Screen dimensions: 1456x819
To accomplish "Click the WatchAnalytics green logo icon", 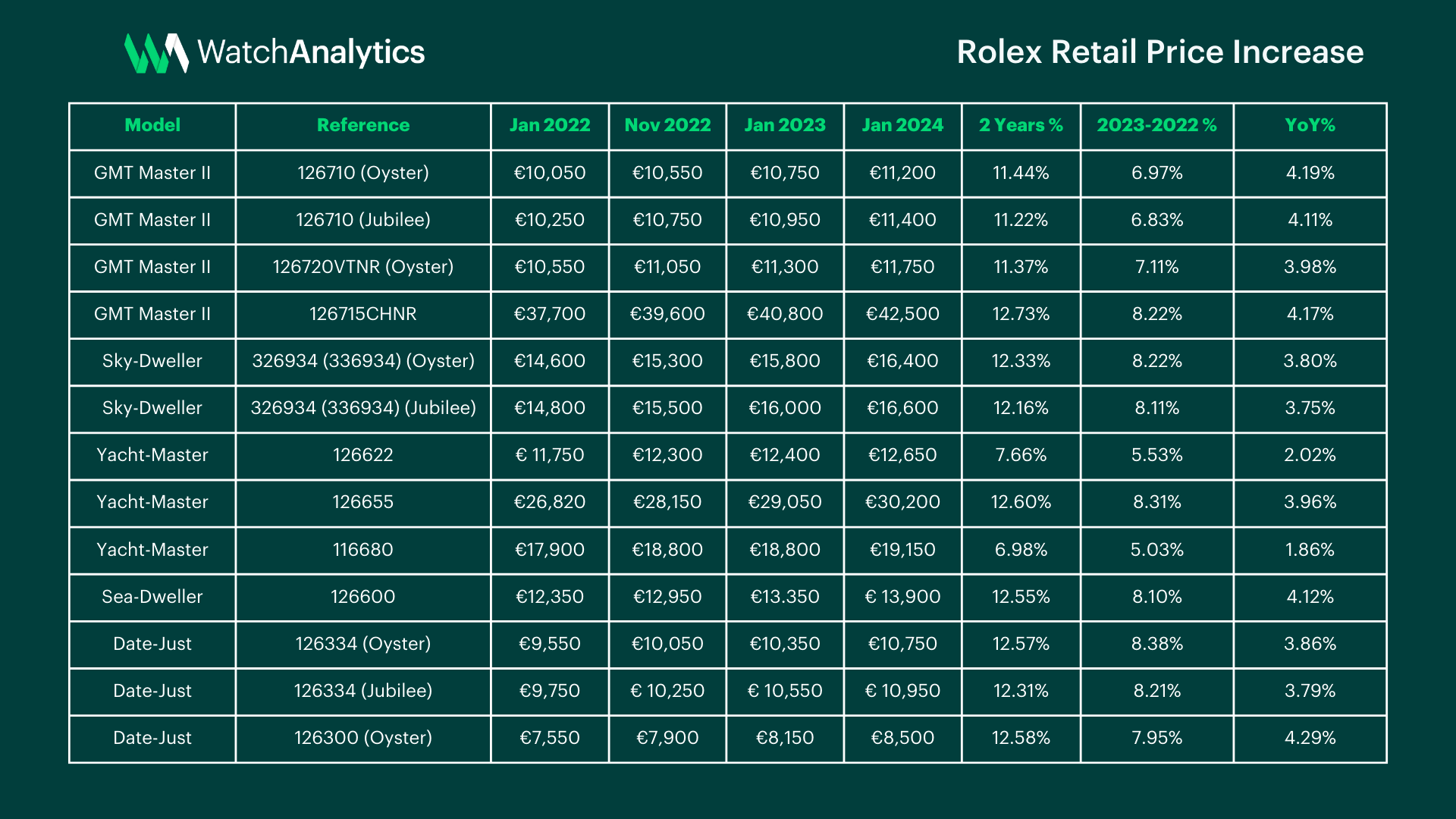I will point(155,53).
